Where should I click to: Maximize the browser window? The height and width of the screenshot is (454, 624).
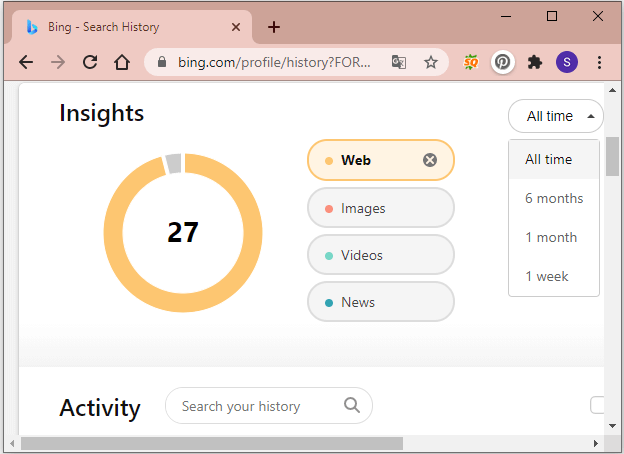coord(552,16)
